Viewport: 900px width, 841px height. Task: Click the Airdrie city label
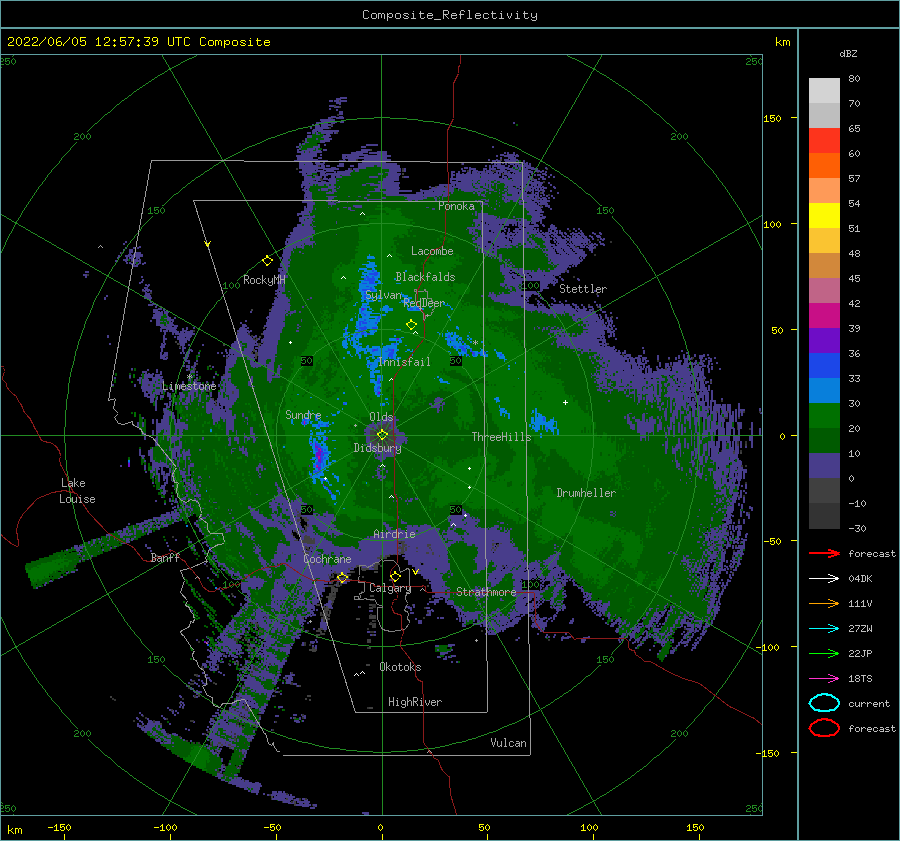[x=394, y=534]
